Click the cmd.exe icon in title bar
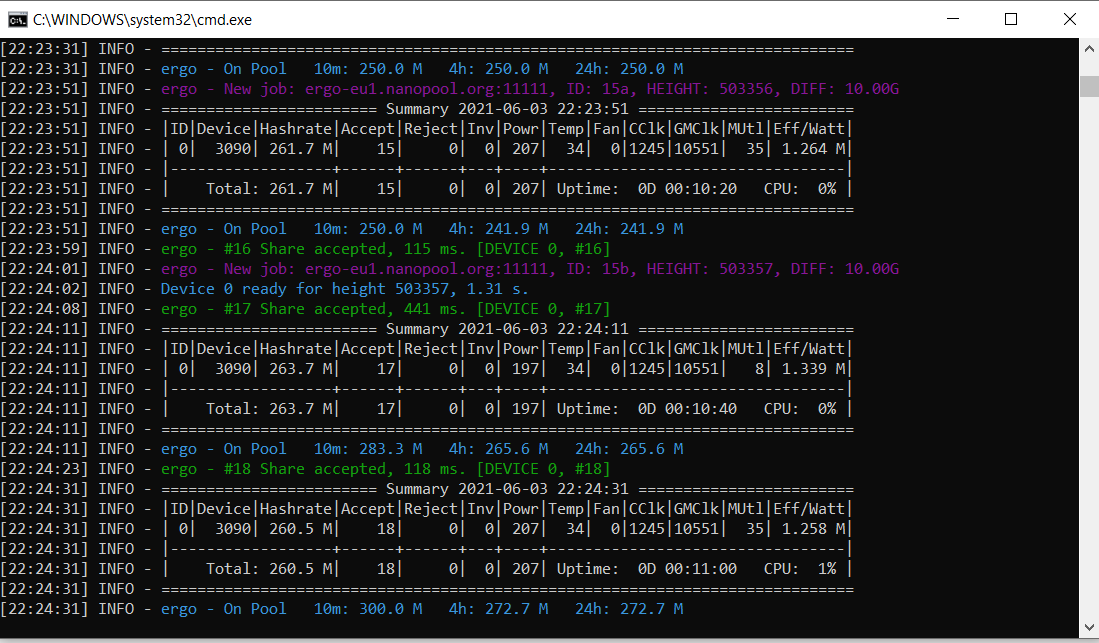Screen dimensions: 1099x643 click(18, 19)
